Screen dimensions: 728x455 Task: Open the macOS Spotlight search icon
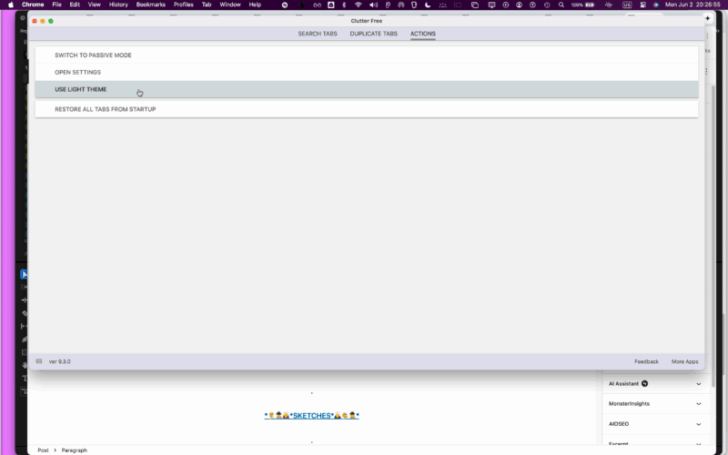click(561, 5)
